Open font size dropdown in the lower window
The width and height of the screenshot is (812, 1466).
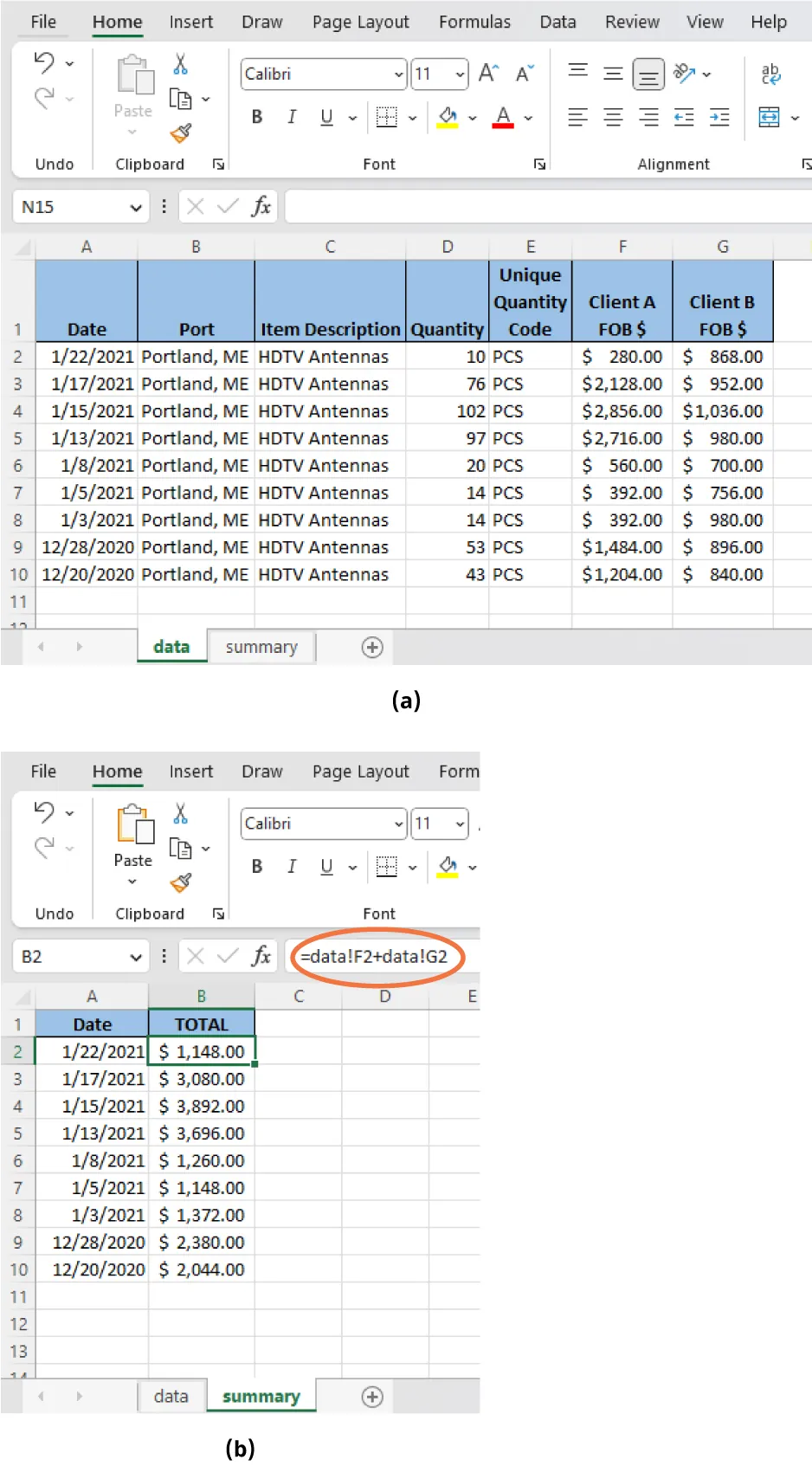[x=460, y=823]
